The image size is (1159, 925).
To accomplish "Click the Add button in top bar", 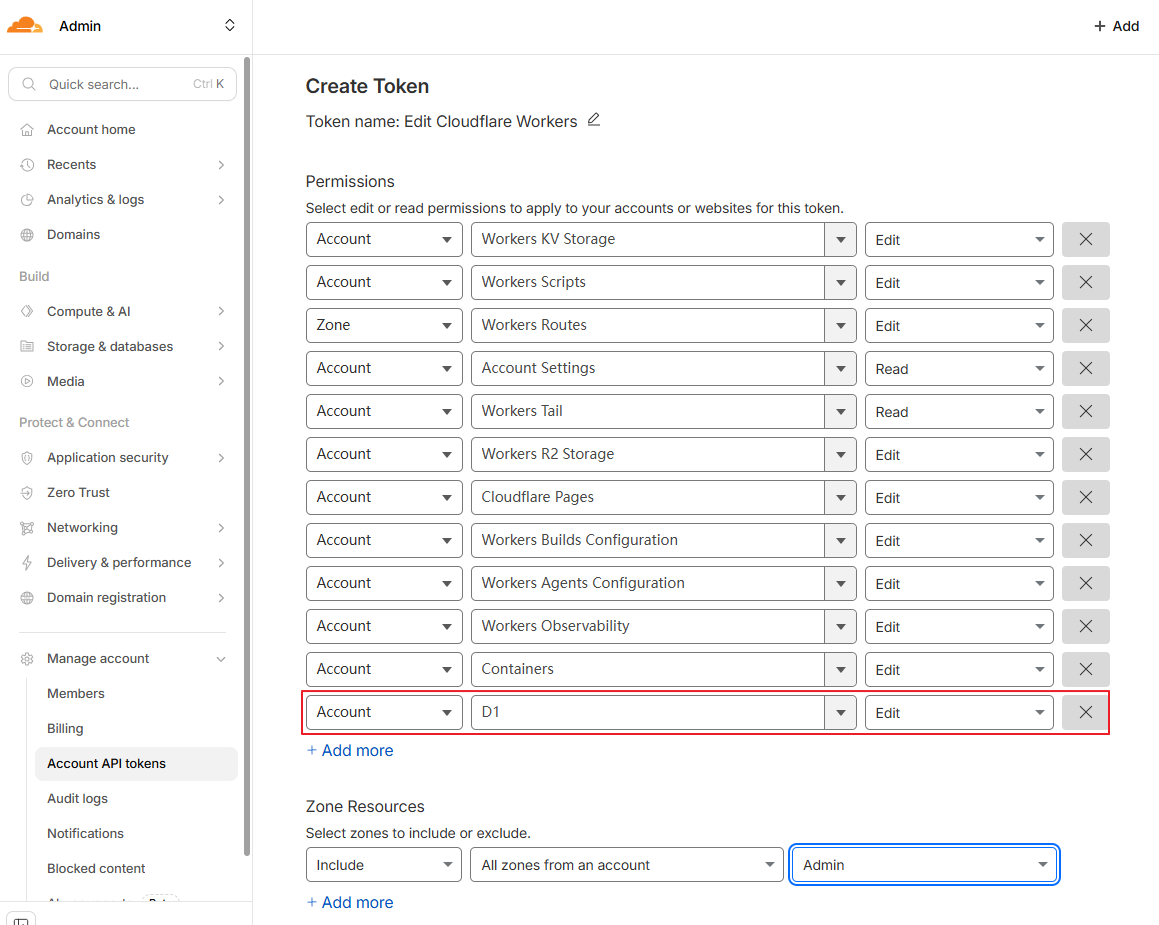I will 1116,26.
